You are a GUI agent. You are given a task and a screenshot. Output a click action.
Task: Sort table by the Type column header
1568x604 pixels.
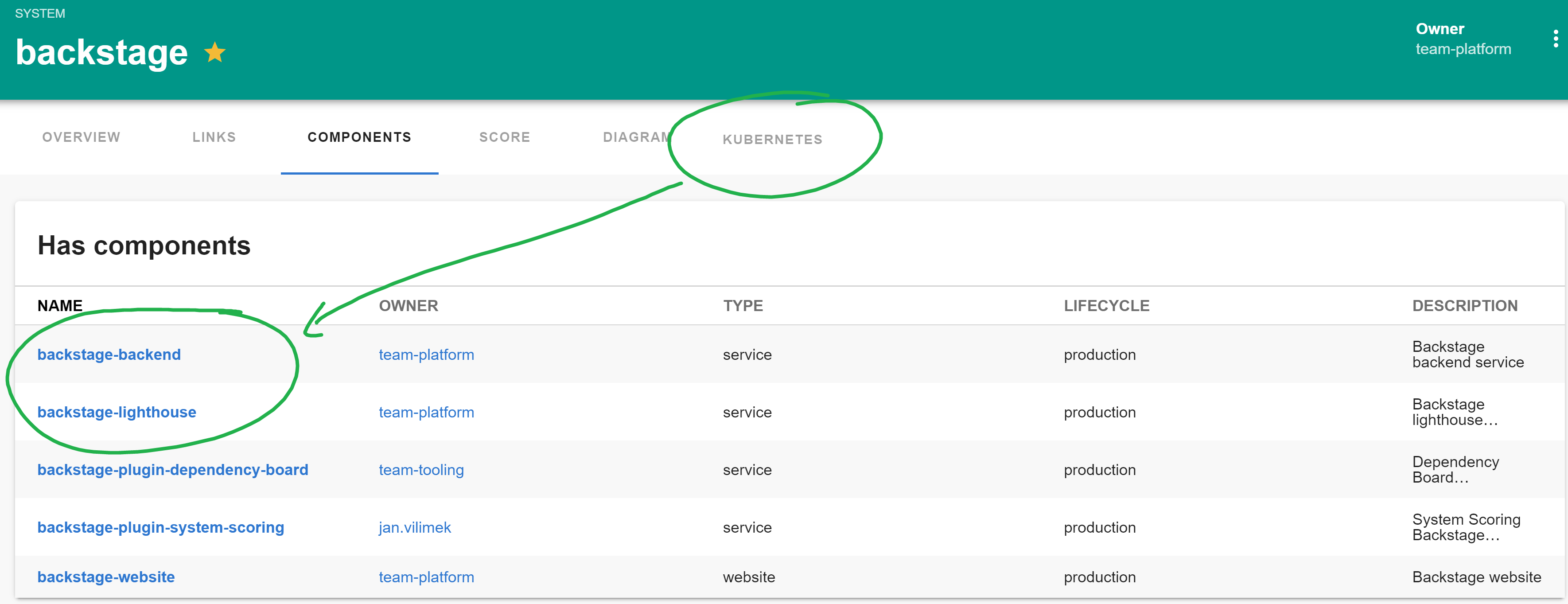[743, 306]
